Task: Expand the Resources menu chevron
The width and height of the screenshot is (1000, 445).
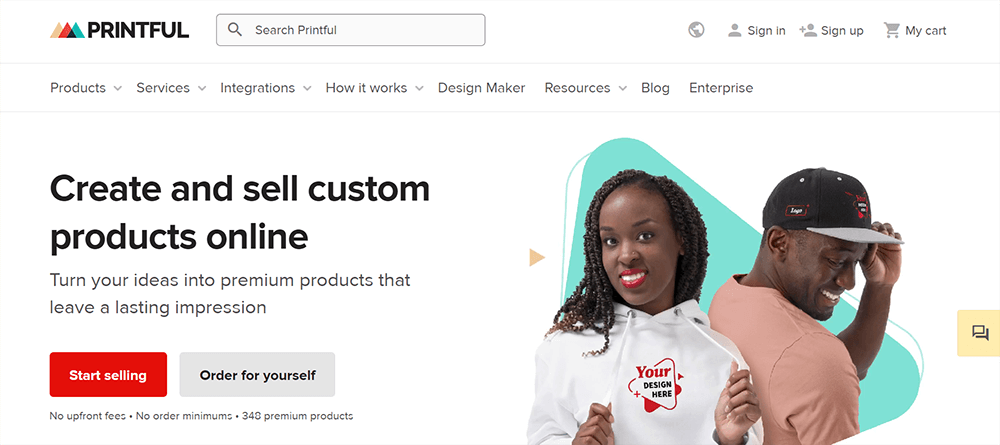Action: [622, 89]
